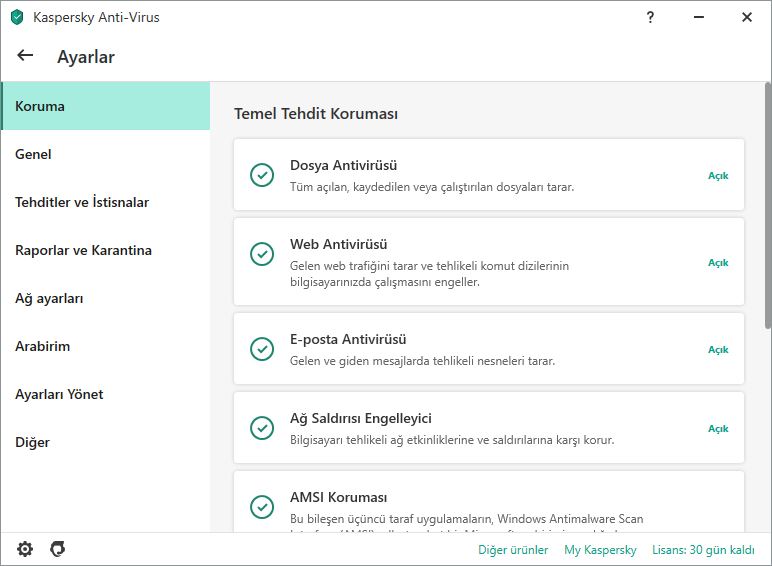Open Raporlar ve Karantina section
Image resolution: width=772 pixels, height=566 pixels.
106,250
